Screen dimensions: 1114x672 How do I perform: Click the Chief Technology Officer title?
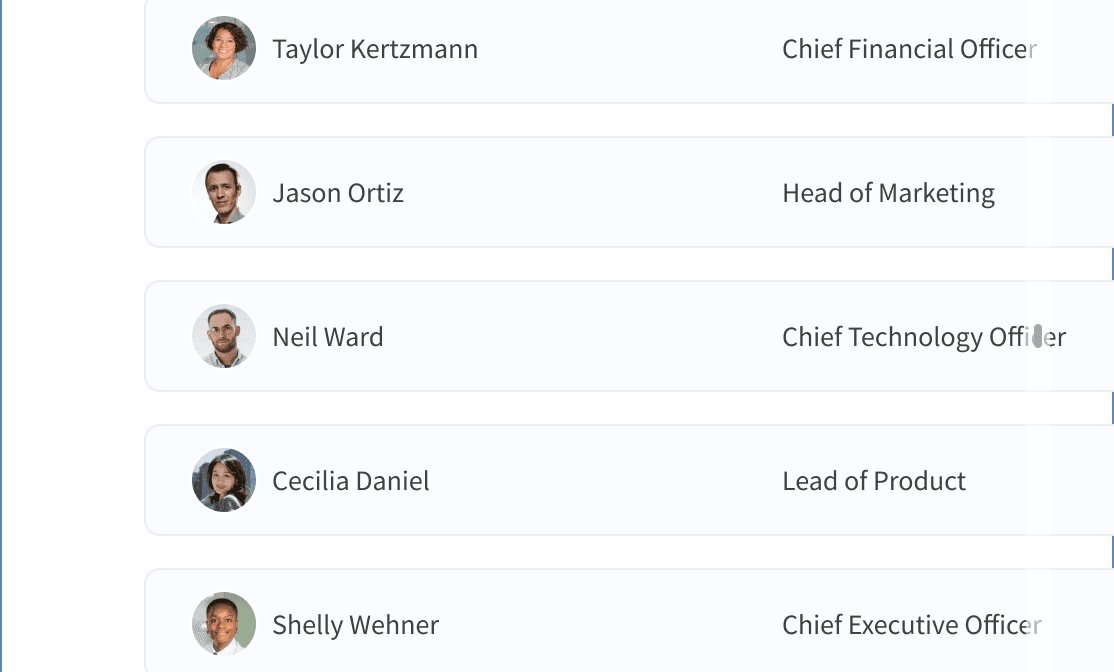[924, 337]
